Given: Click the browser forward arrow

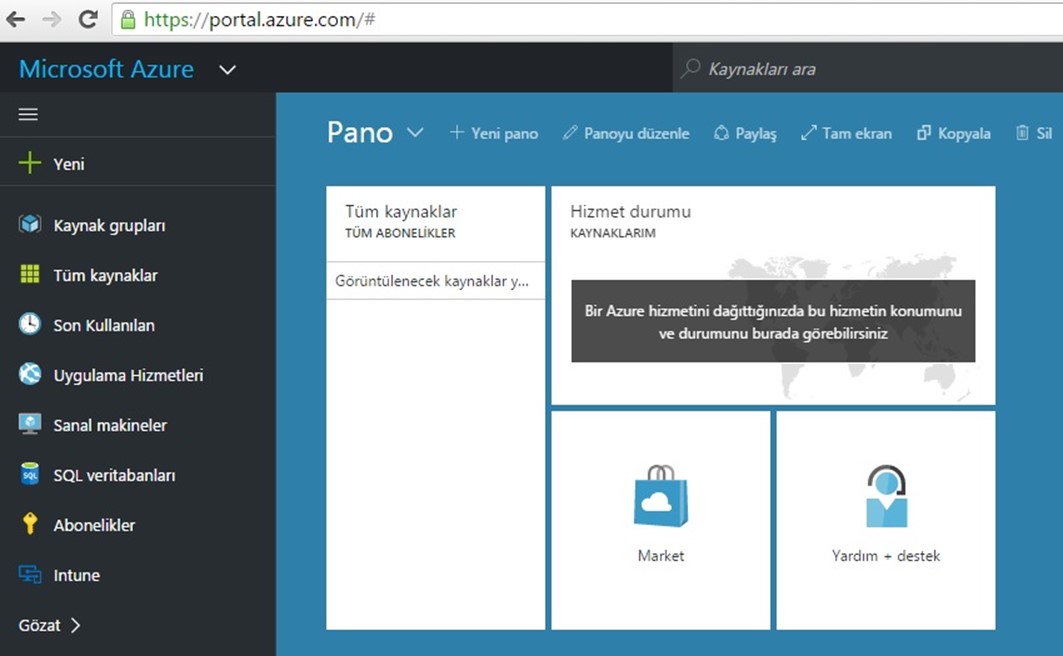Looking at the screenshot, I should click(x=52, y=19).
